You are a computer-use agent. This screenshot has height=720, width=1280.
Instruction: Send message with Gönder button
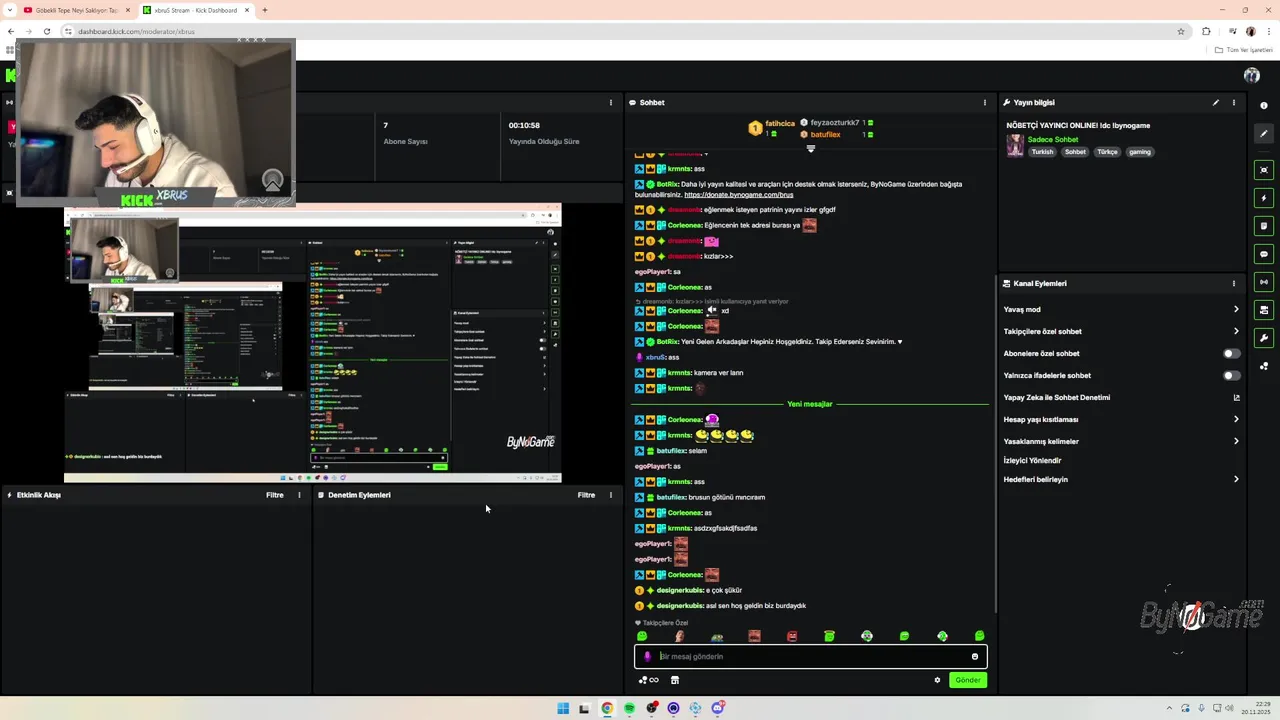pos(968,680)
